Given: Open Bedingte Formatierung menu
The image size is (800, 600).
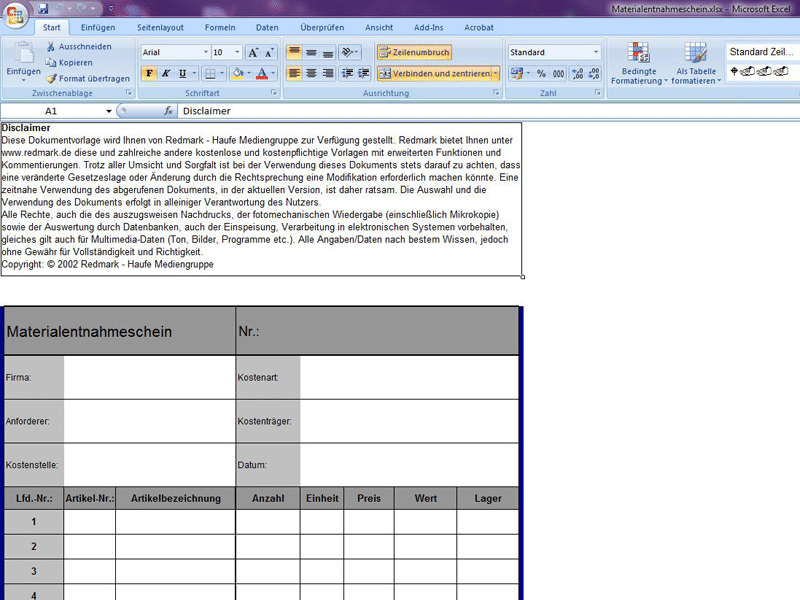Looking at the screenshot, I should point(639,63).
